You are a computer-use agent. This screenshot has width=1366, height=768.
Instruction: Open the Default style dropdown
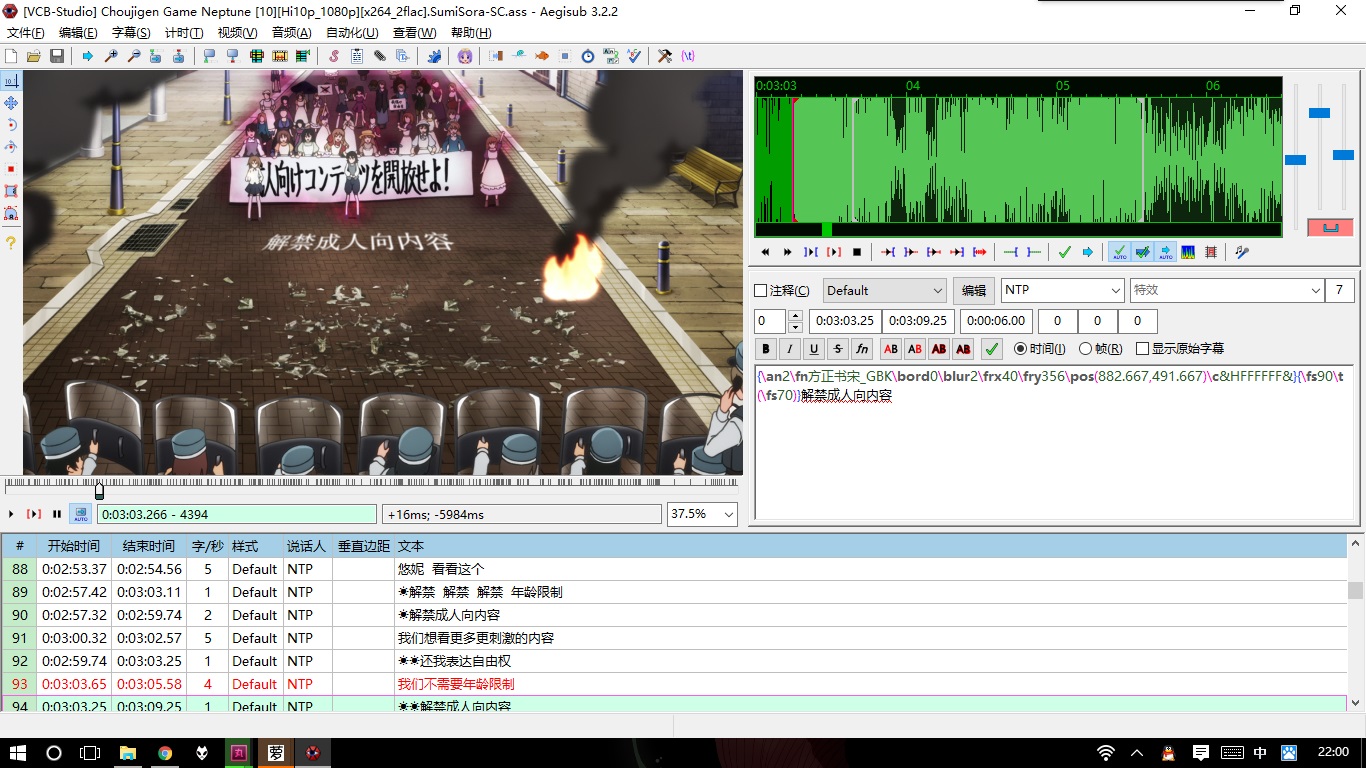[885, 290]
